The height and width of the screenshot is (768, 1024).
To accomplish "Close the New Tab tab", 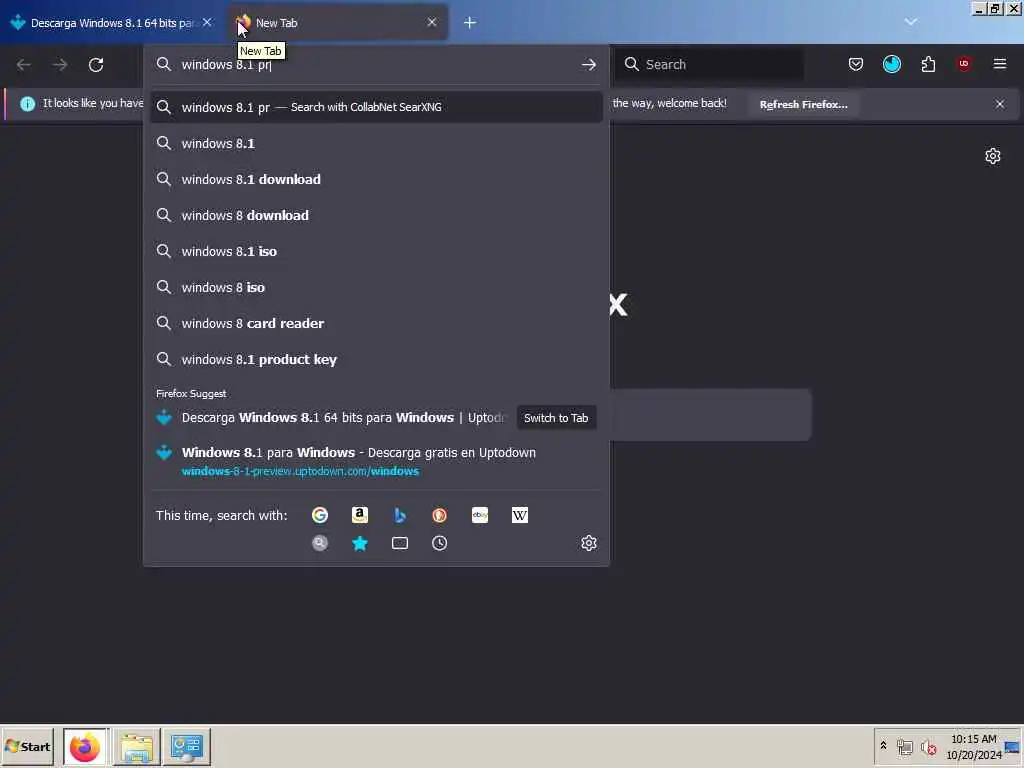I will (432, 22).
